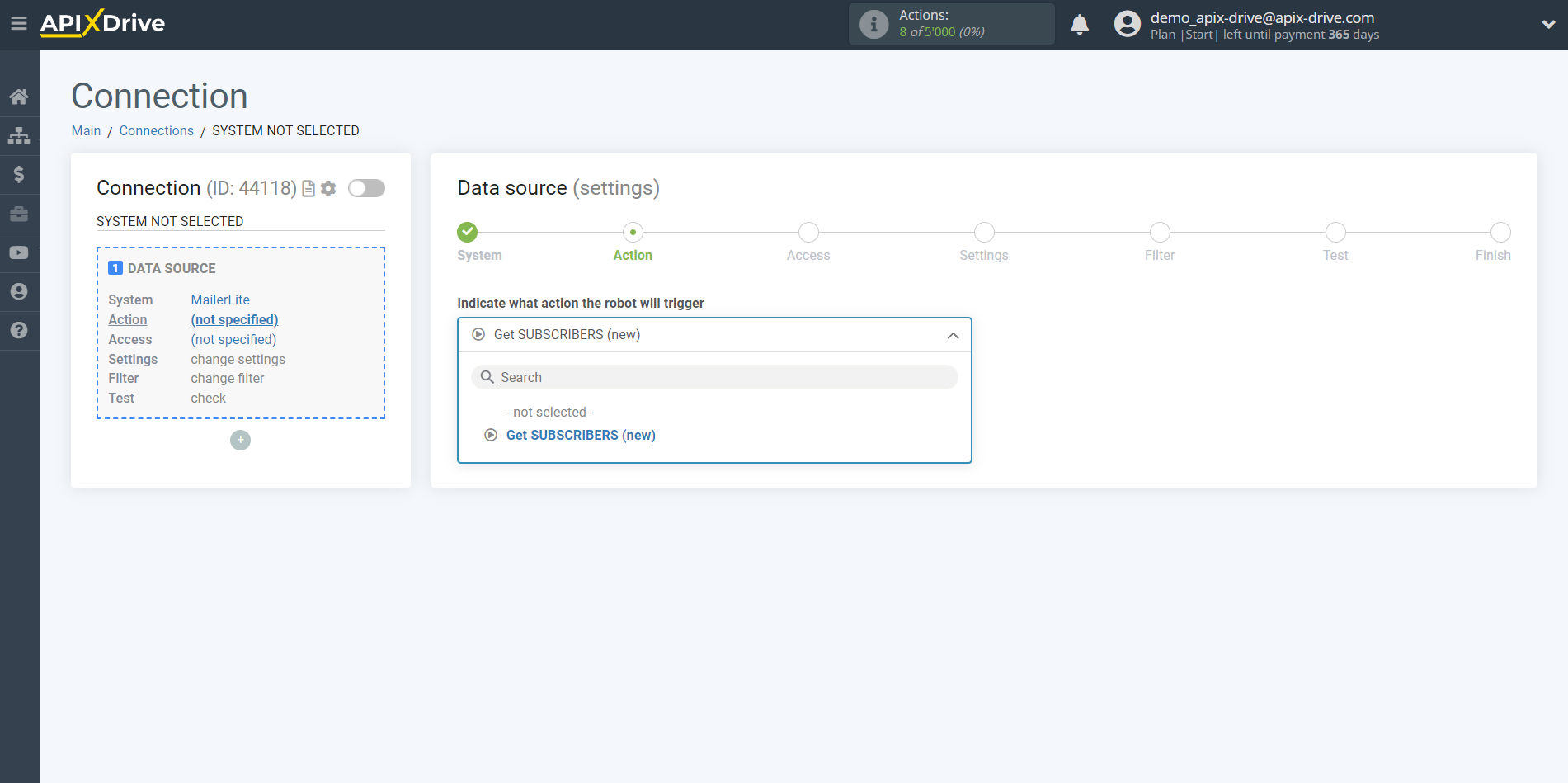Go to the Finish step

pyautogui.click(x=1493, y=255)
